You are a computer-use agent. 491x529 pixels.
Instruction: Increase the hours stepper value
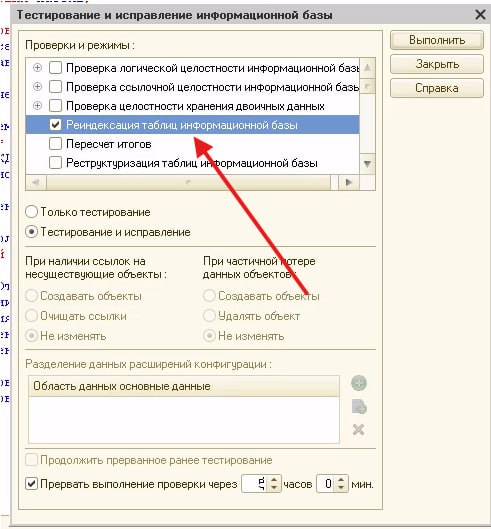pyautogui.click(x=274, y=480)
